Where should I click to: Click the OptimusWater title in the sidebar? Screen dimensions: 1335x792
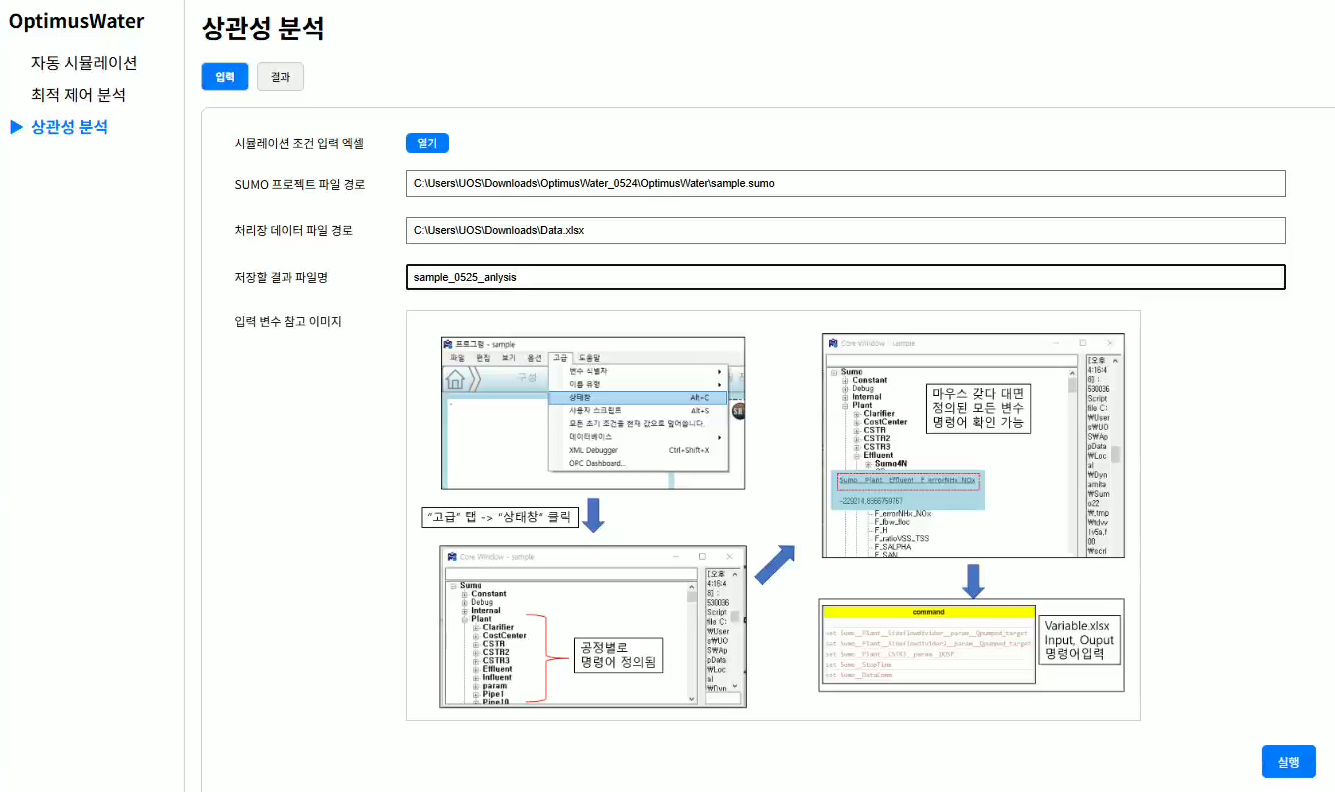pyautogui.click(x=76, y=21)
